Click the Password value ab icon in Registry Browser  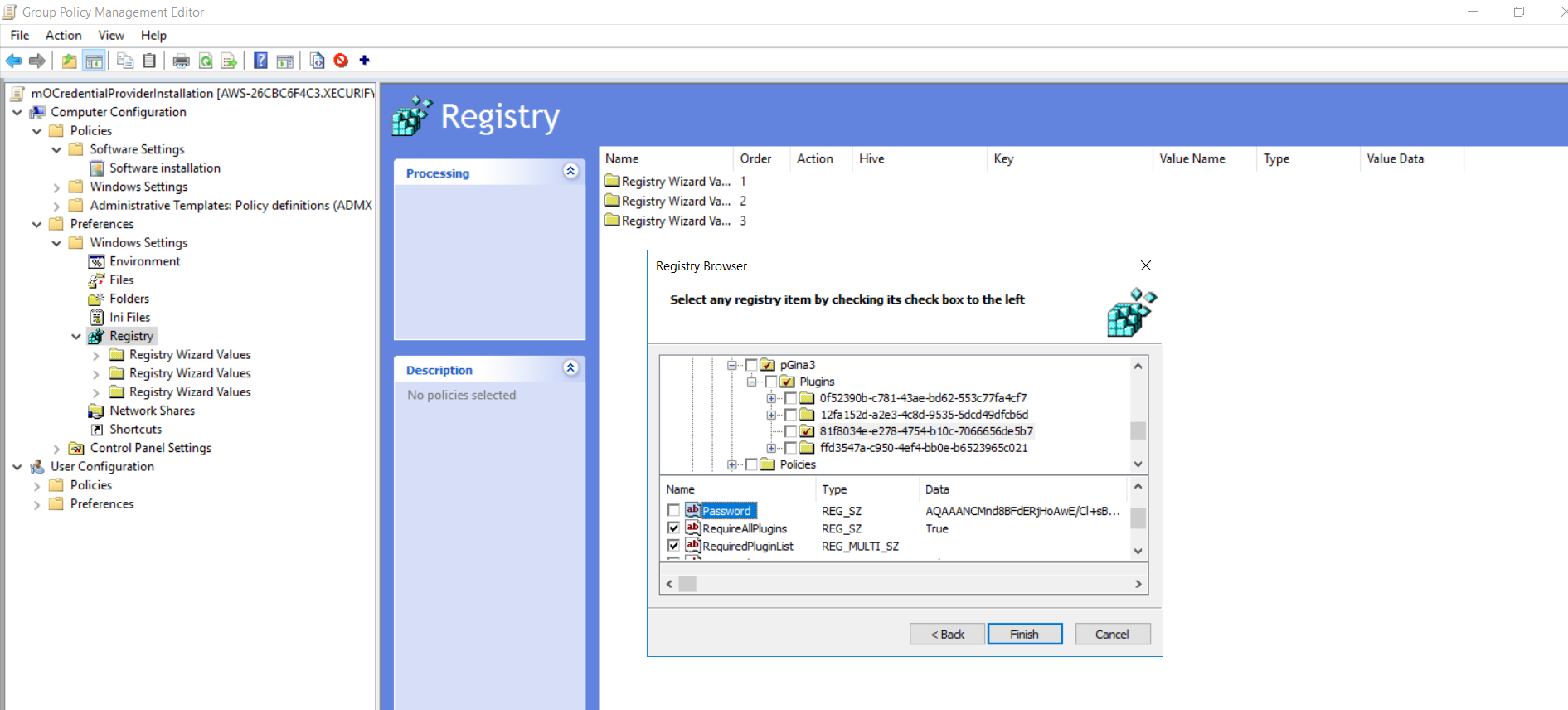[x=693, y=510]
